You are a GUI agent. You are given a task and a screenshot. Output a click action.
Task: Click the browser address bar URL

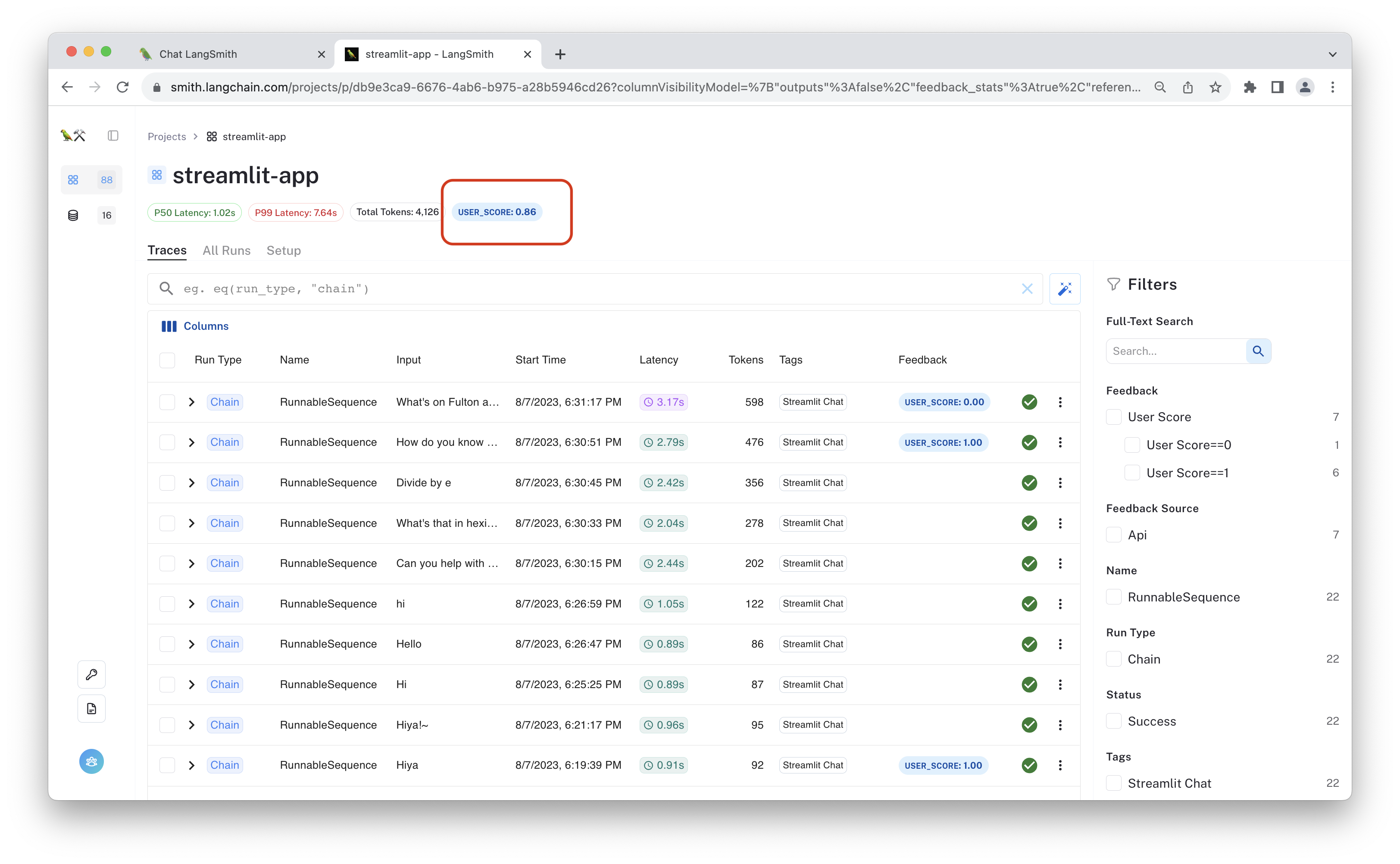tap(655, 87)
